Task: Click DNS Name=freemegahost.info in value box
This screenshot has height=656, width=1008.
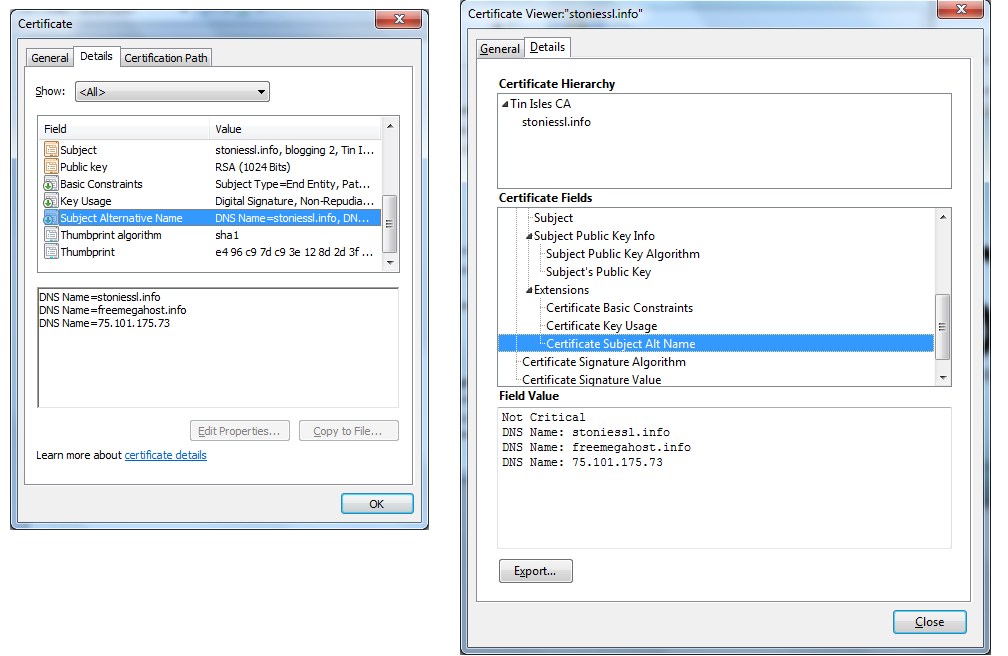Action: [112, 310]
